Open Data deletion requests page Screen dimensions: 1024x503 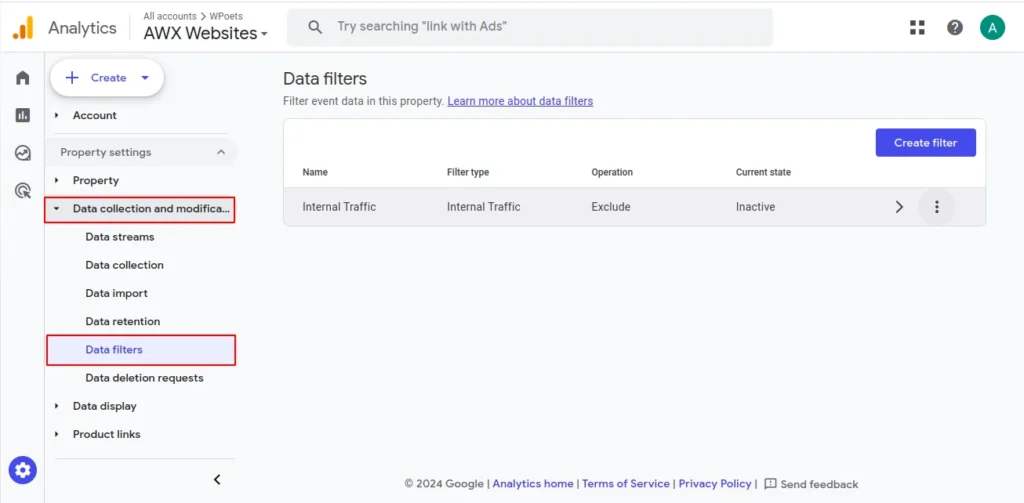click(x=144, y=378)
